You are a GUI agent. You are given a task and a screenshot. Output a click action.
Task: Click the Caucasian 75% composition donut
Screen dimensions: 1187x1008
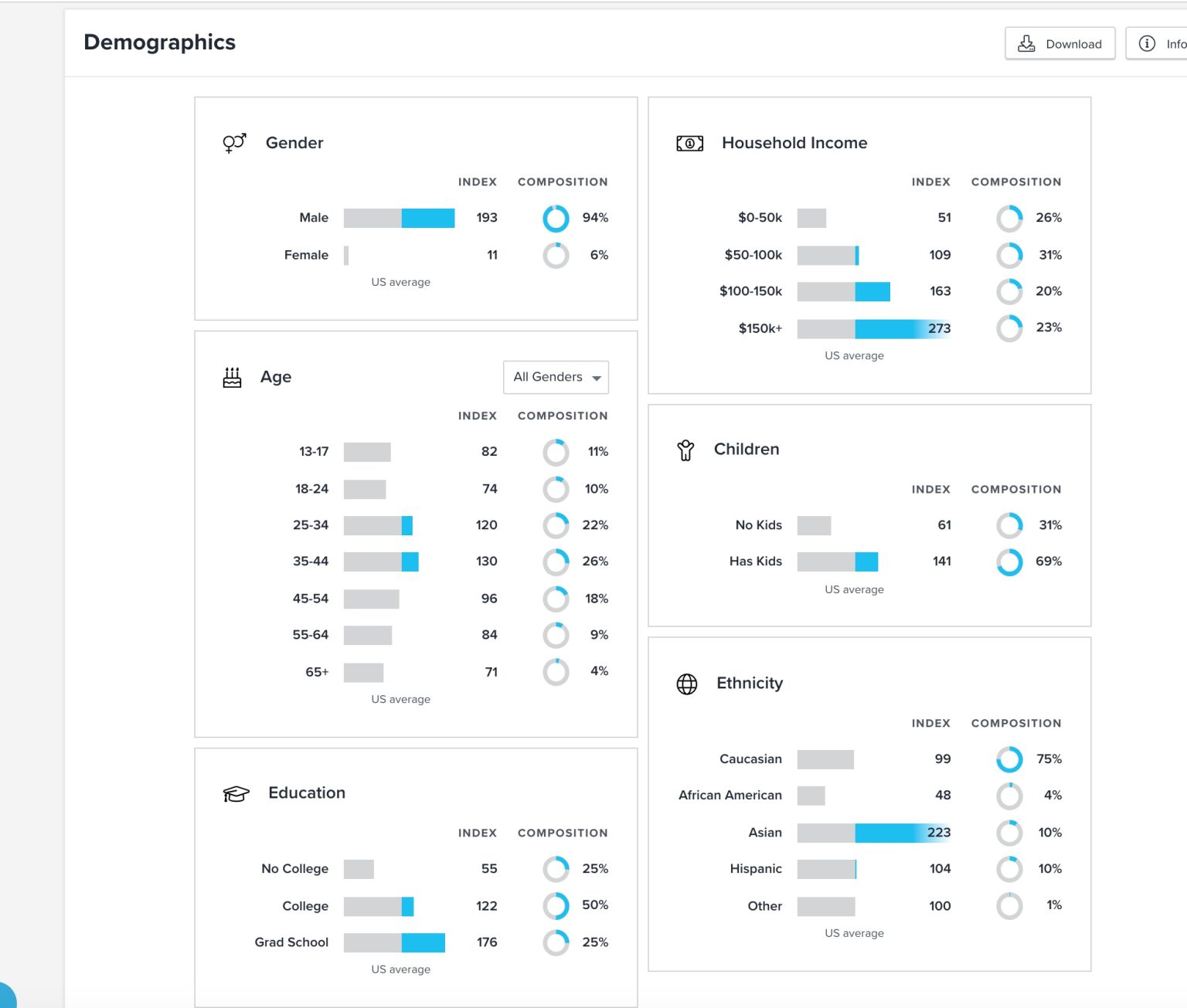click(1009, 759)
